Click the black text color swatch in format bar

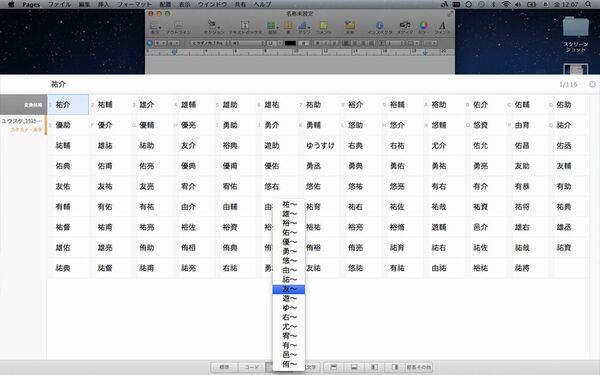pos(290,43)
